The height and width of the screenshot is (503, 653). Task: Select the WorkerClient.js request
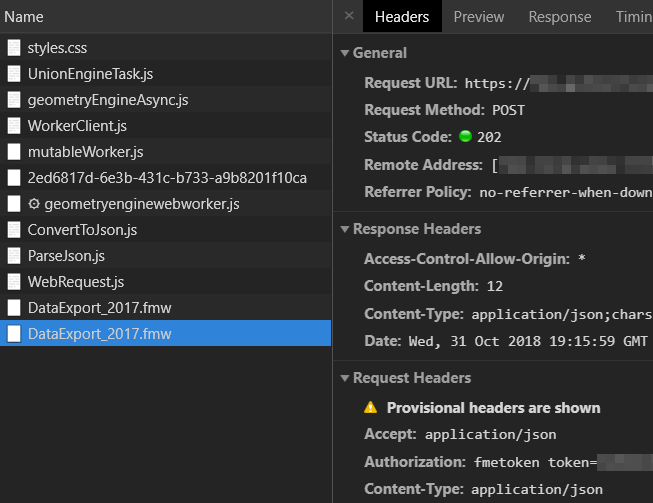tap(166, 126)
